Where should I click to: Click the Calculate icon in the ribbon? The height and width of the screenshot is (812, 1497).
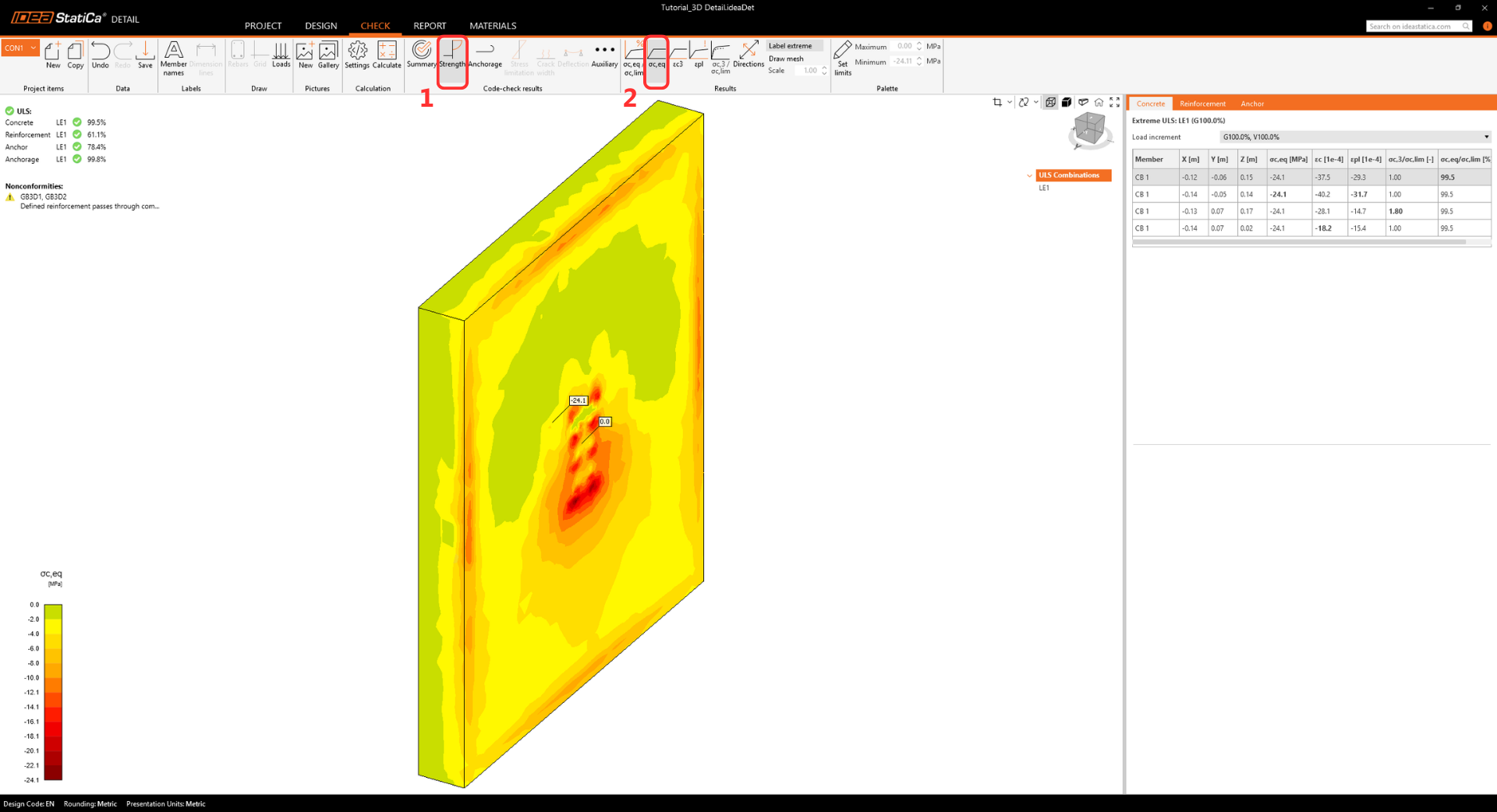pos(386,55)
